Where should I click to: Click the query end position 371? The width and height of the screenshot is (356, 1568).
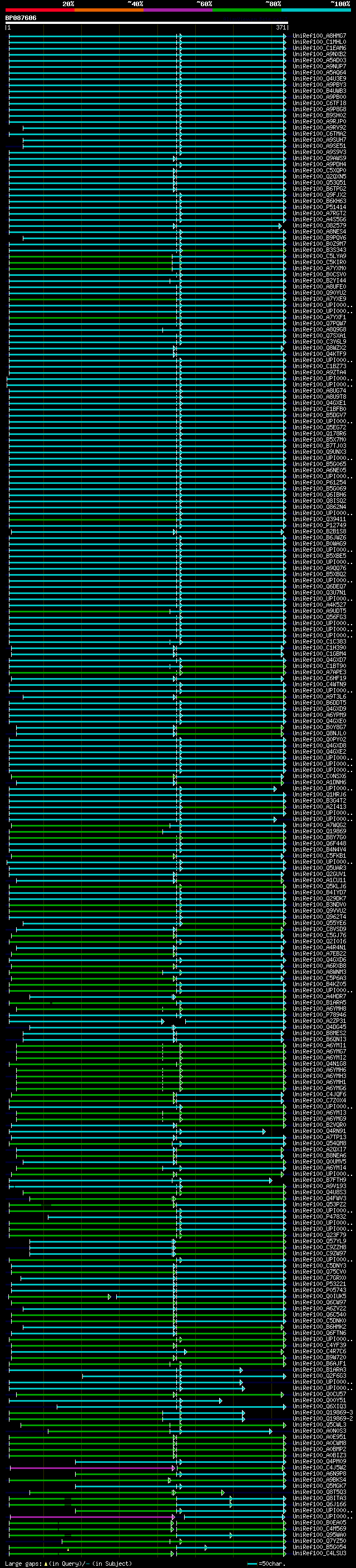(x=280, y=27)
